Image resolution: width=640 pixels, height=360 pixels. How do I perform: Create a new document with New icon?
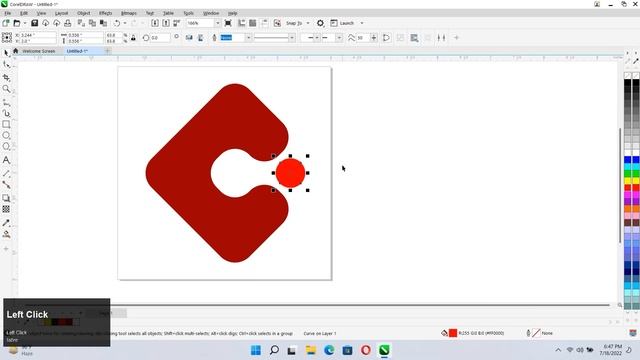[6, 23]
